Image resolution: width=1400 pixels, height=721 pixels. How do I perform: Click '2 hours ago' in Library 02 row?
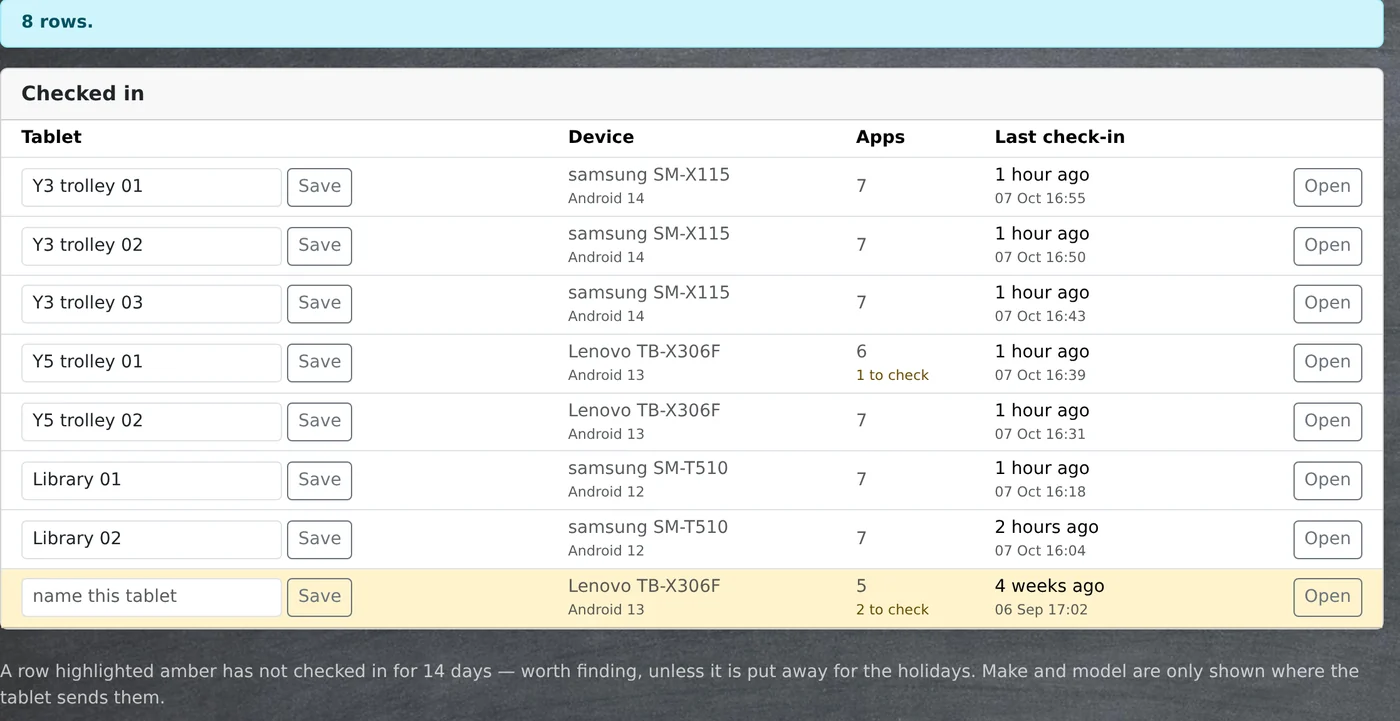click(1046, 528)
